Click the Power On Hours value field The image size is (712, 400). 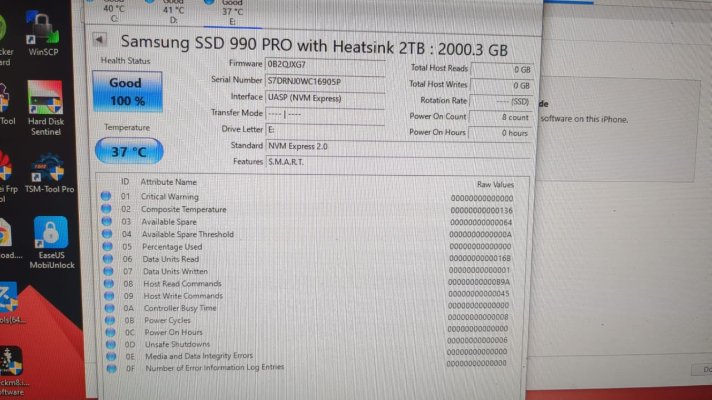tap(499, 133)
